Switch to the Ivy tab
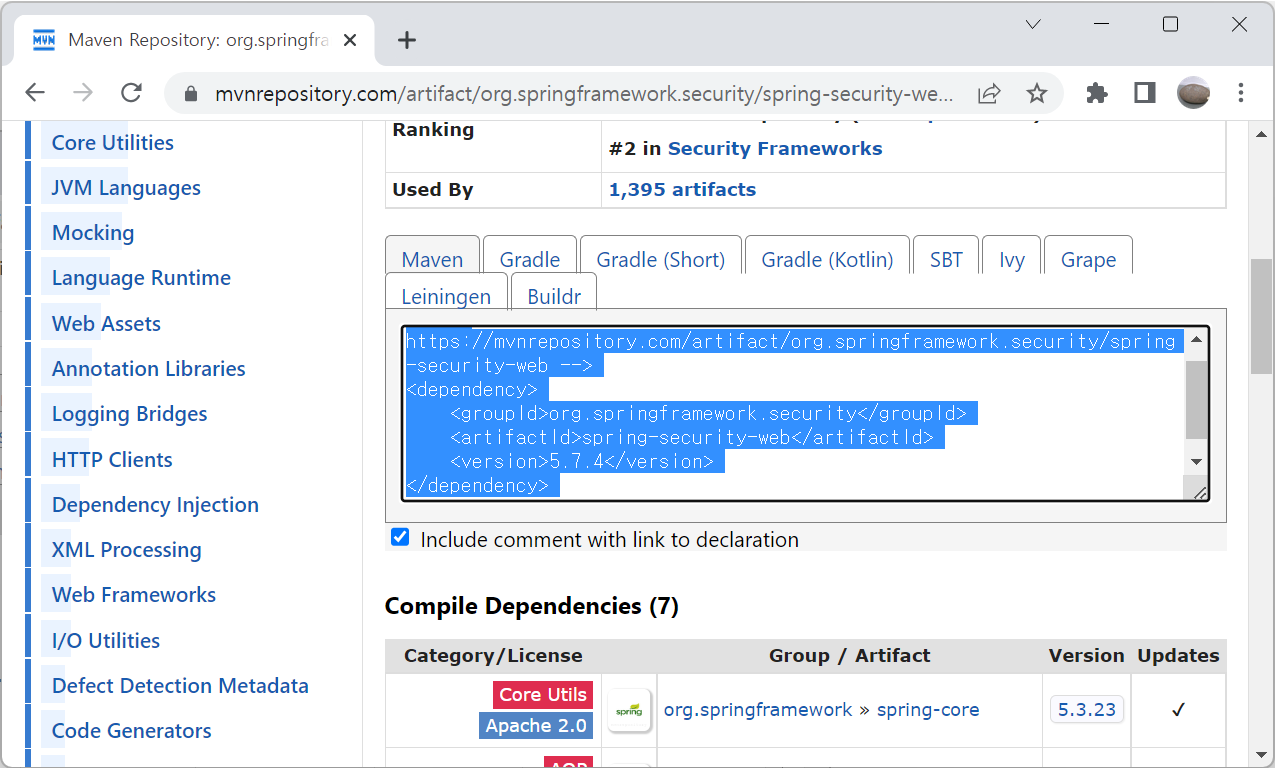1275x768 pixels. pos(1012,260)
